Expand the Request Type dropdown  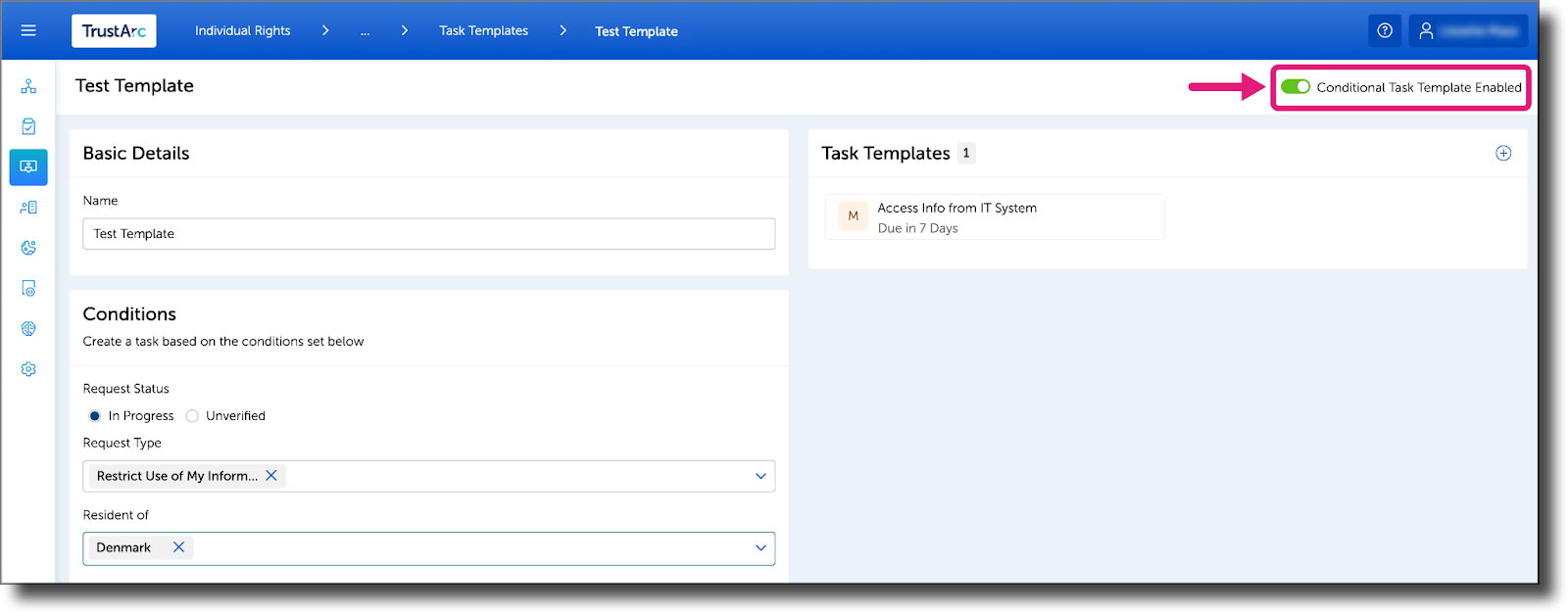pos(760,476)
